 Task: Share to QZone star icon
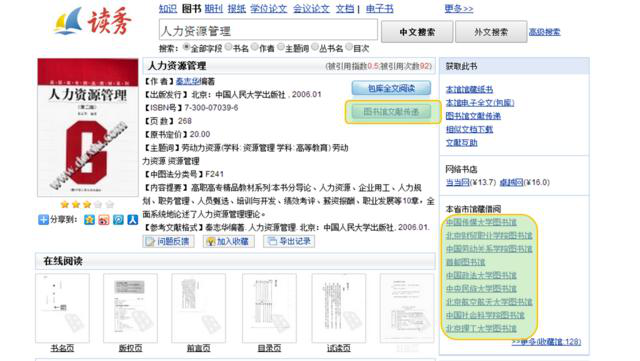89,220
